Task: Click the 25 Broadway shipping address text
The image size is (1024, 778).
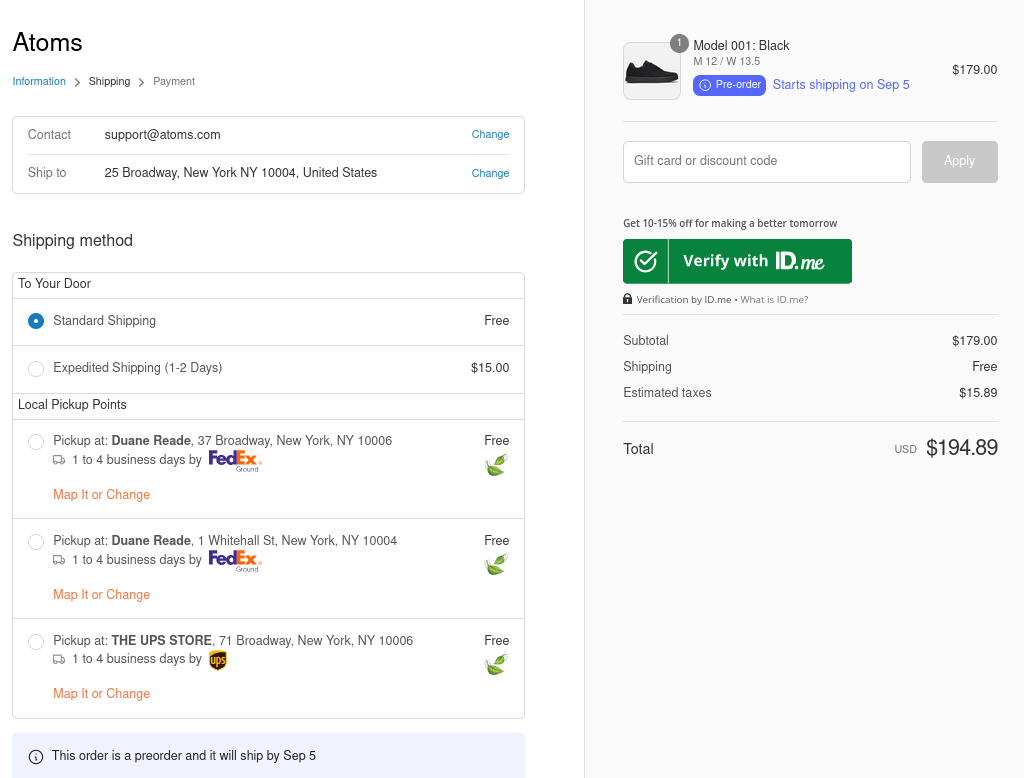Action: point(240,172)
